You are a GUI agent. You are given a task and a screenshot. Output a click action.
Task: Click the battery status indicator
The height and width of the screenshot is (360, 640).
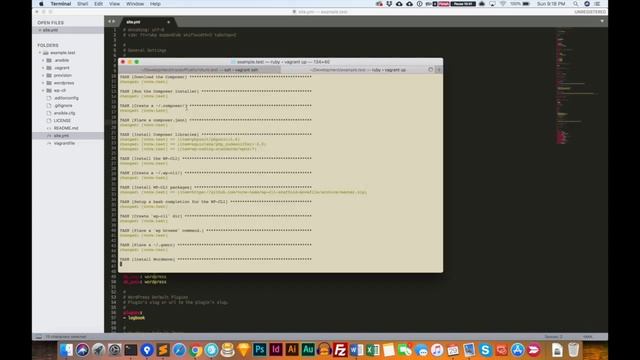526,4
